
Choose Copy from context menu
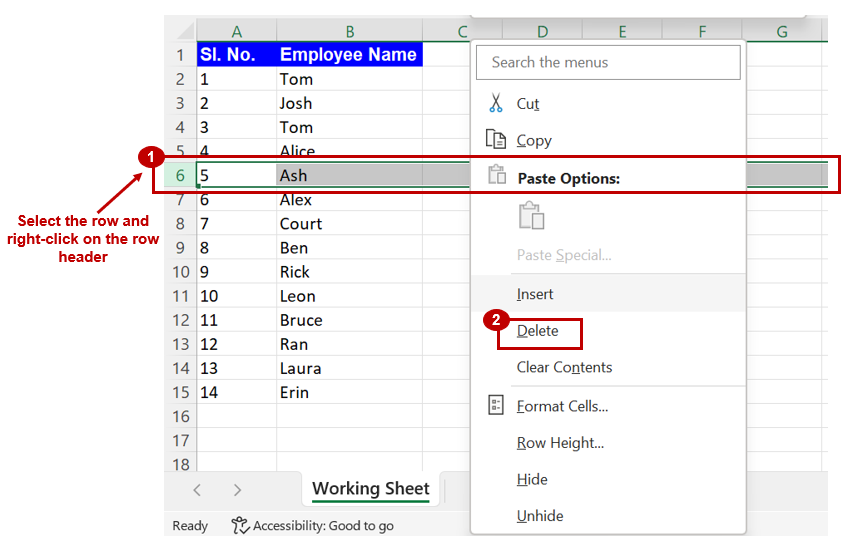pyautogui.click(x=608, y=140)
